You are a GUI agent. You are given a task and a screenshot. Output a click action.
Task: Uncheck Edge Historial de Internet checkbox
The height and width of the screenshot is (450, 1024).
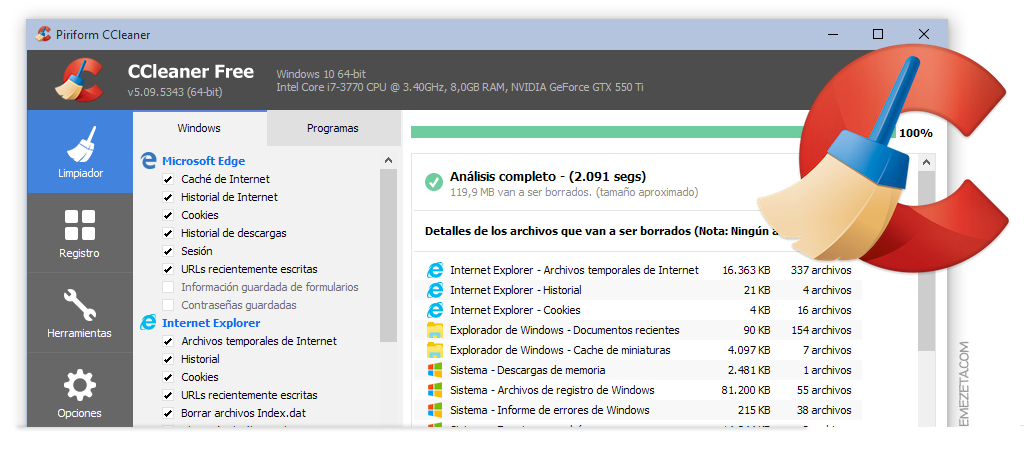(x=168, y=197)
